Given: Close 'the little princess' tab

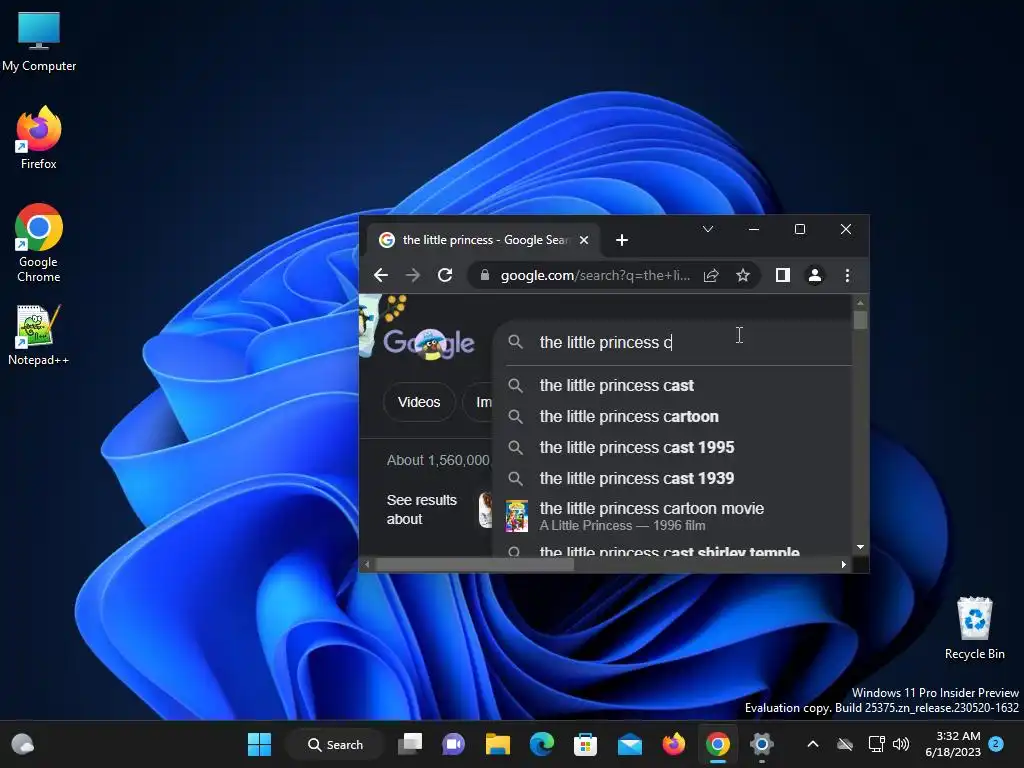Looking at the screenshot, I should [x=584, y=240].
